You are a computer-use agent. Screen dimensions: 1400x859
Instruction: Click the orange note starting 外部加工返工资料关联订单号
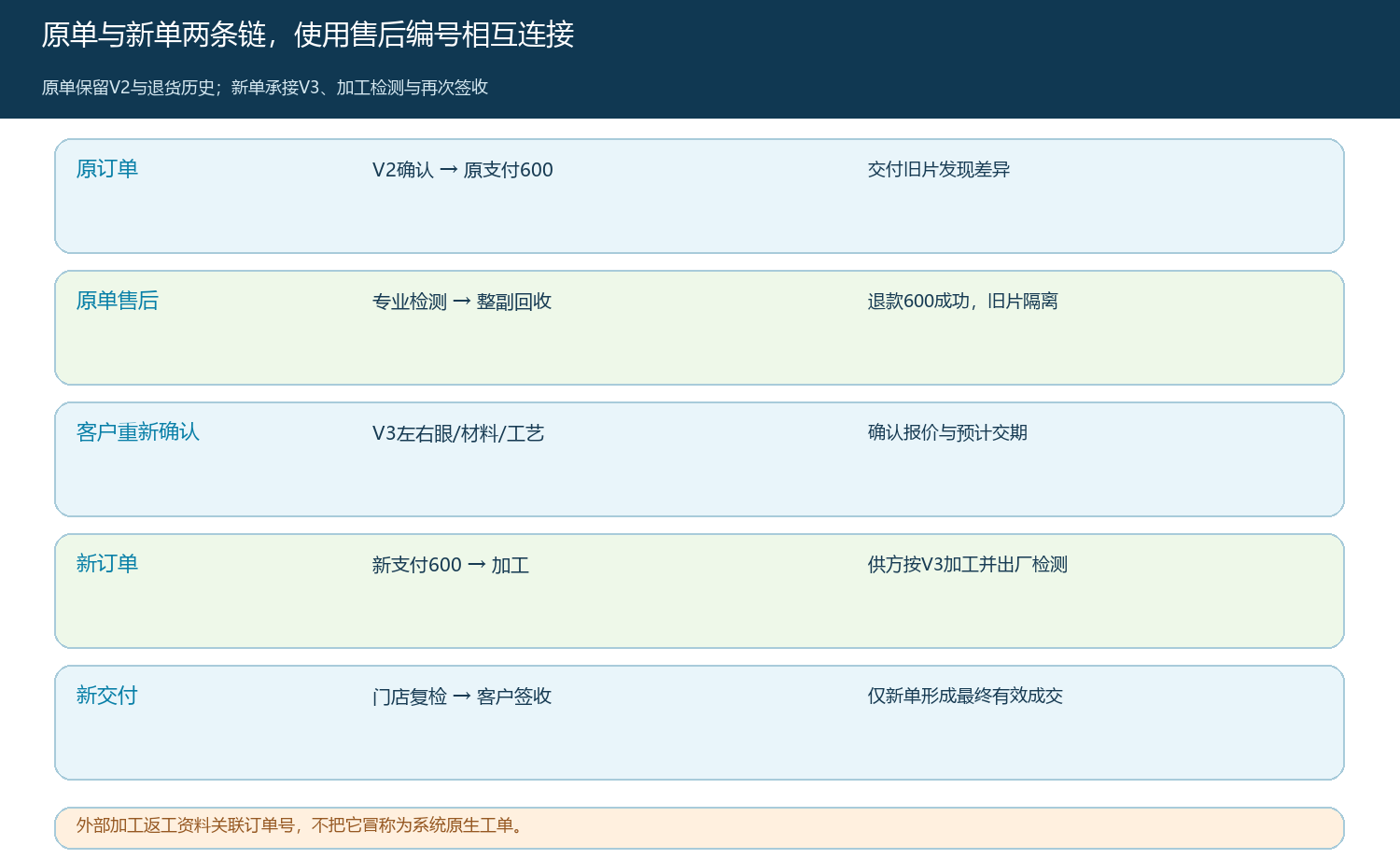699,828
